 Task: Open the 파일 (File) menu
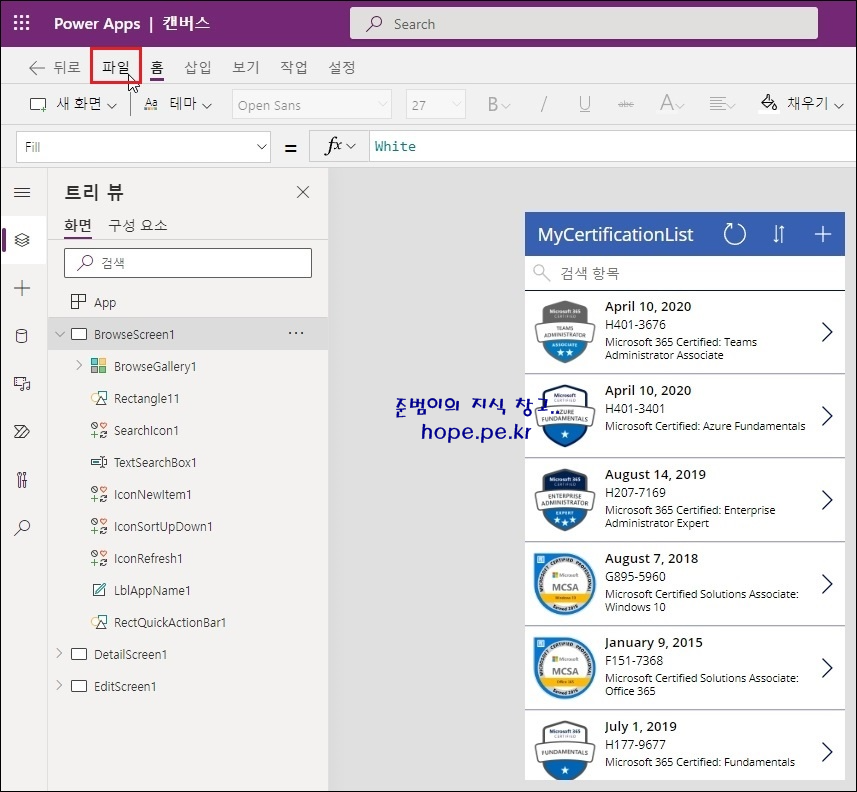click(116, 67)
